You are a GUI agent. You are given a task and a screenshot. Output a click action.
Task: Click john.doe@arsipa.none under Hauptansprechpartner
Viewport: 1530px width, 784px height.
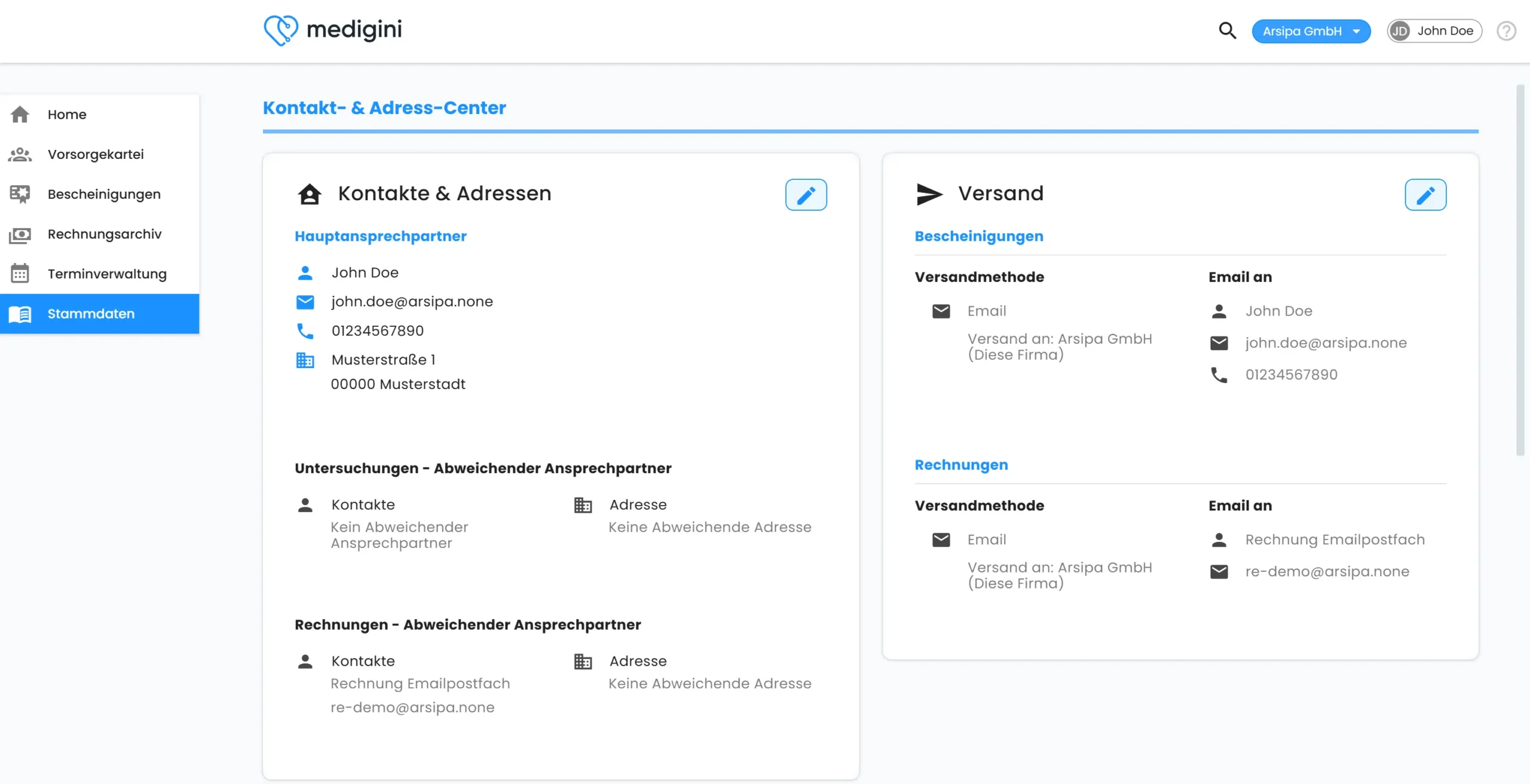coord(412,302)
